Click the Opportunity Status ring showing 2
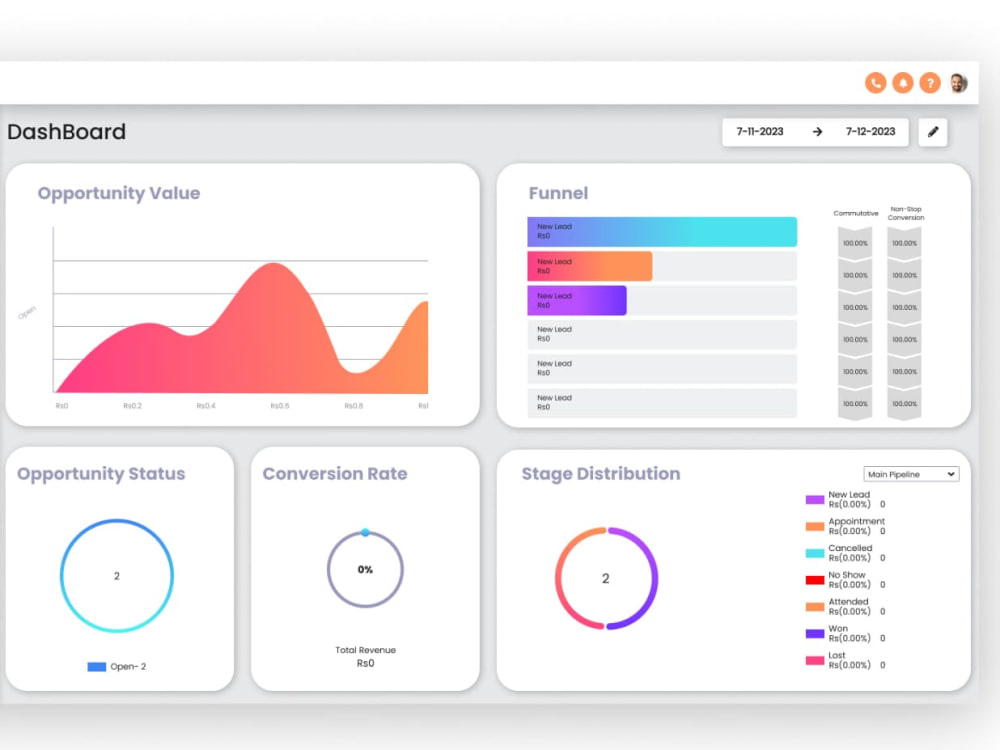Screen dimensions: 1000x750 (x=117, y=576)
